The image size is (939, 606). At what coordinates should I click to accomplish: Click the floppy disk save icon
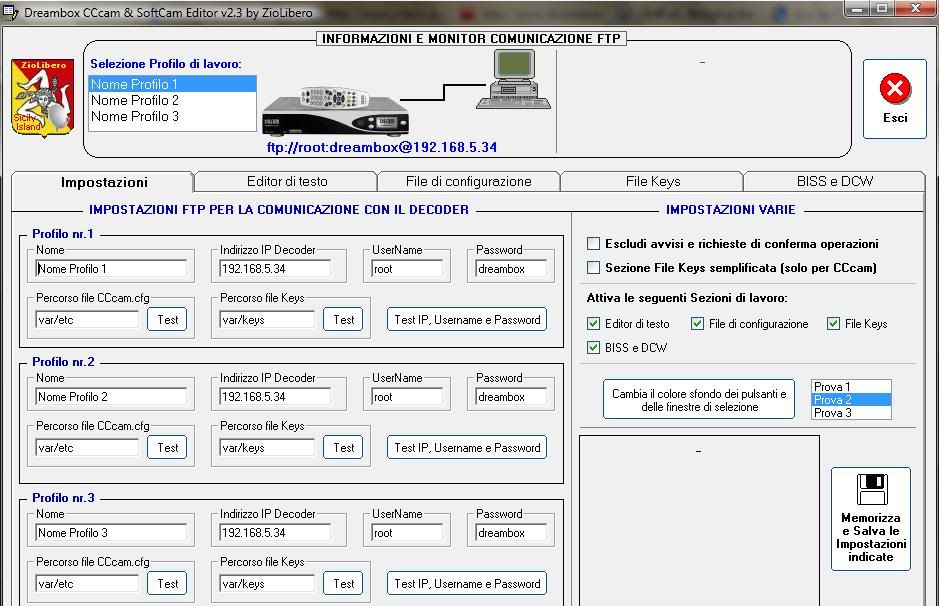click(x=871, y=490)
